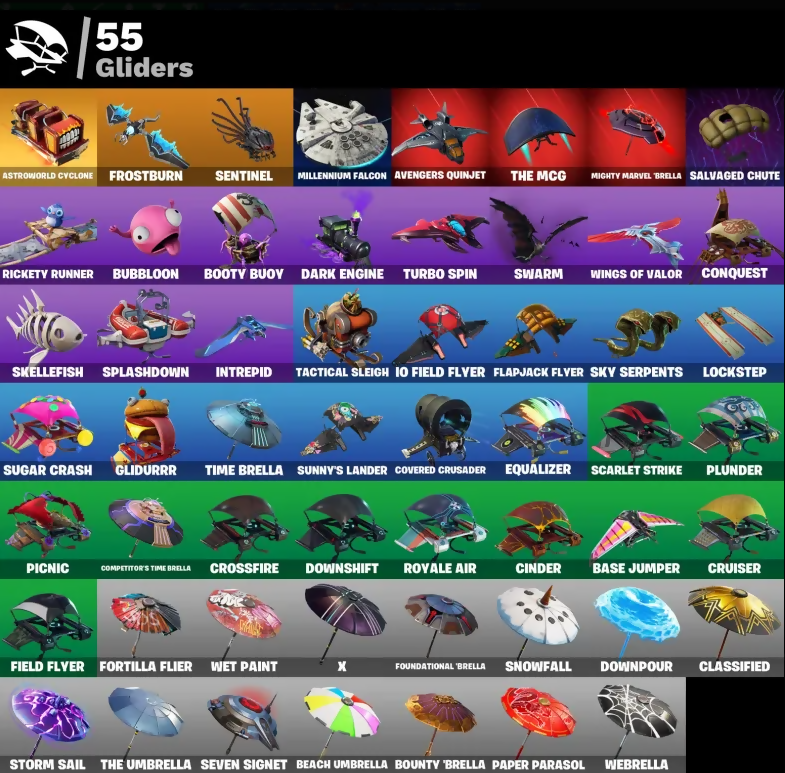Select the Wings of Valor glider
The width and height of the screenshot is (785, 773).
(x=636, y=235)
